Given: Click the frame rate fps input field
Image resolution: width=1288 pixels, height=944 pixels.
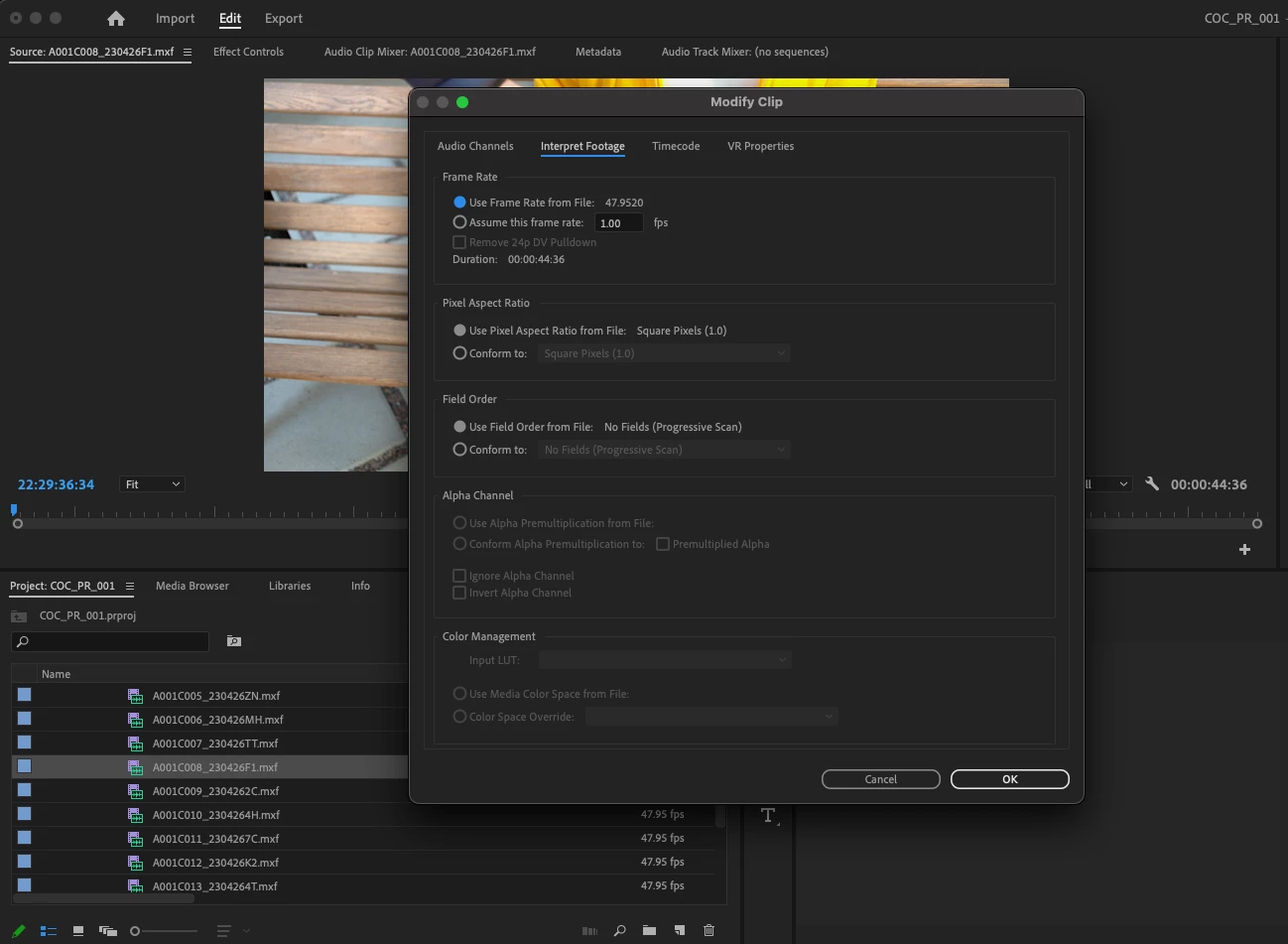Looking at the screenshot, I should (619, 223).
